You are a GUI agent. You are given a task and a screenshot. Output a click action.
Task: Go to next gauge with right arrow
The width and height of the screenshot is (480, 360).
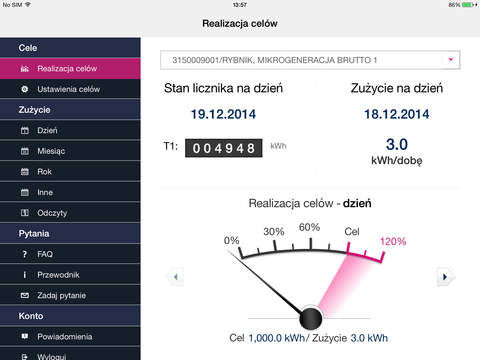point(445,277)
